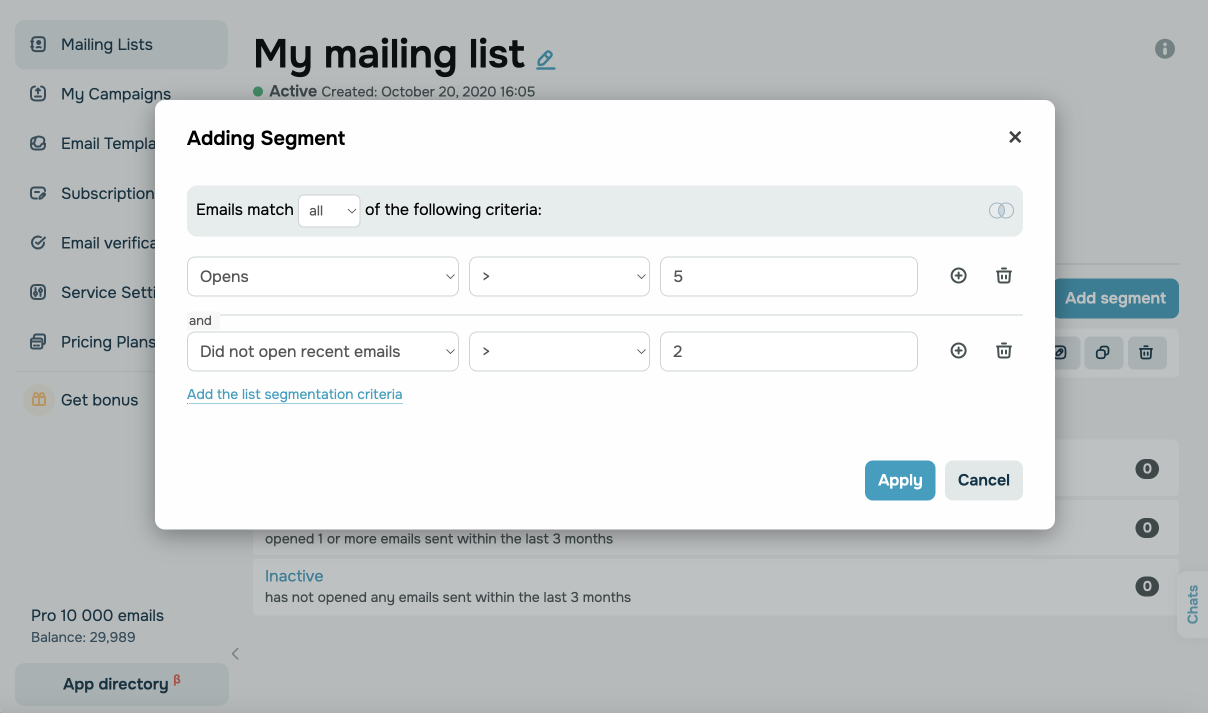This screenshot has width=1208, height=713.
Task: Go to Mailing Lists in sidebar
Action: [x=107, y=45]
